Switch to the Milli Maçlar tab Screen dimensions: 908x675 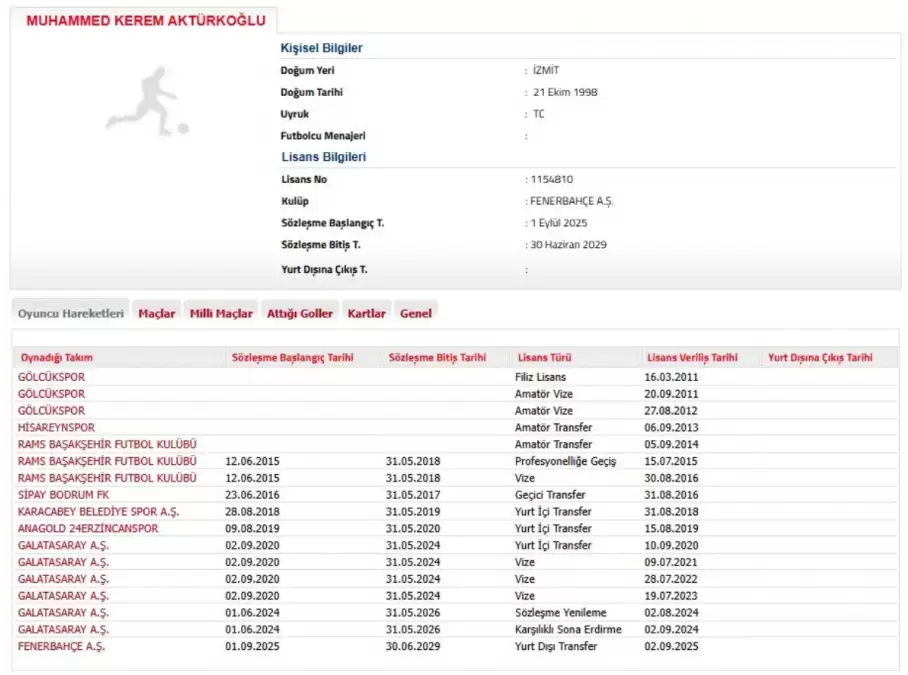(x=221, y=313)
